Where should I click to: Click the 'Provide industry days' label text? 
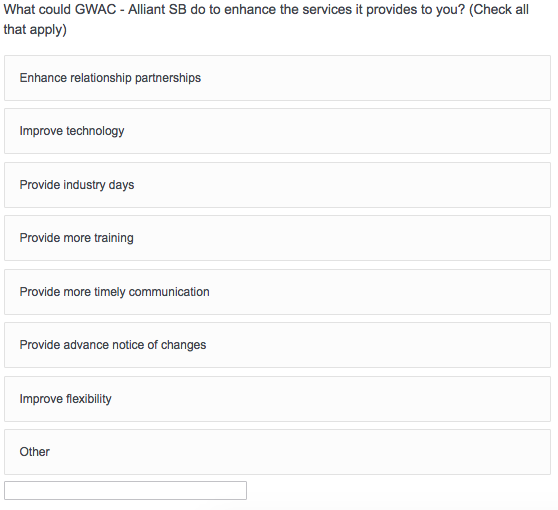pyautogui.click(x=77, y=185)
